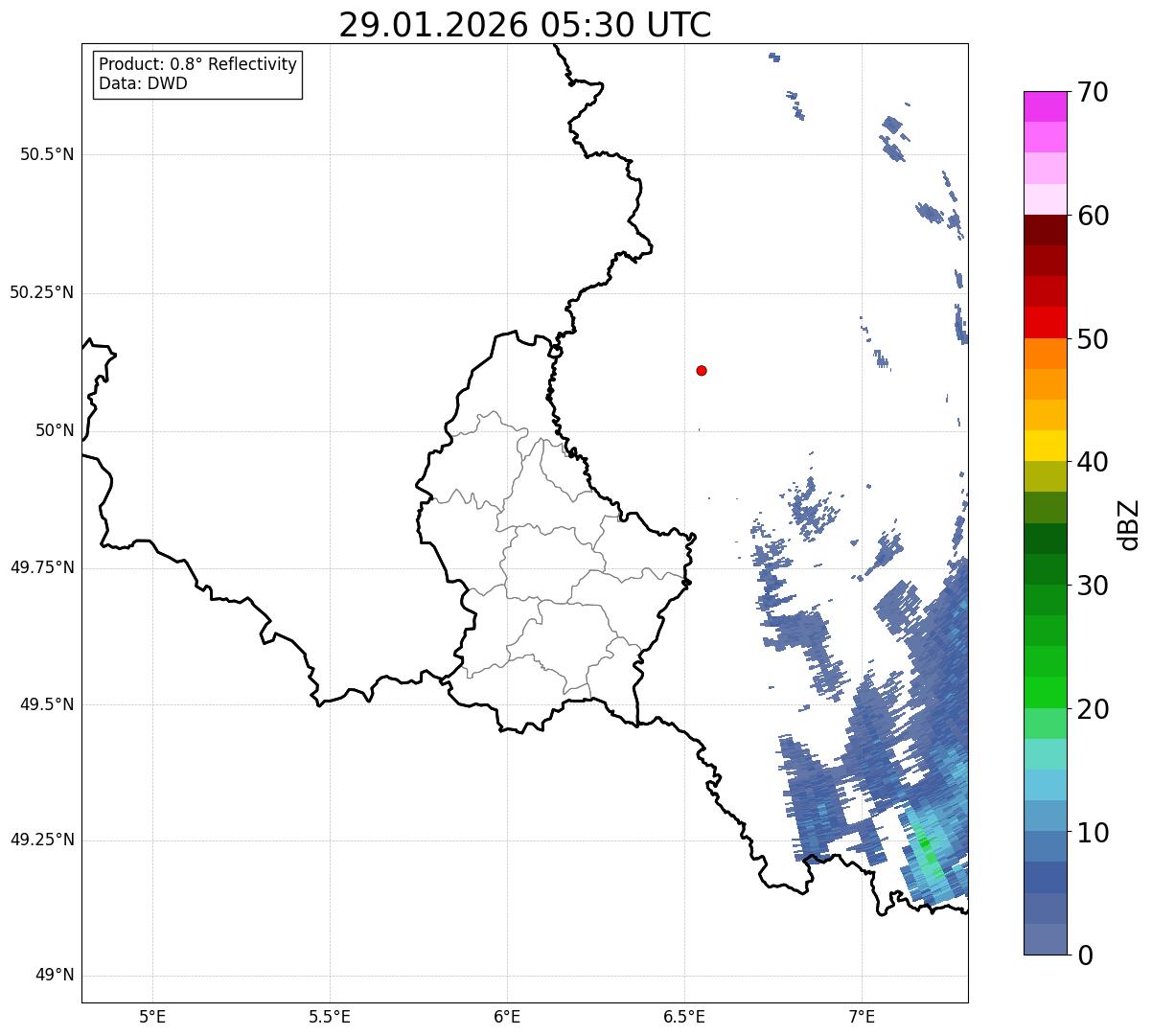
Task: Click the 7°E longitude label
Action: click(862, 1016)
